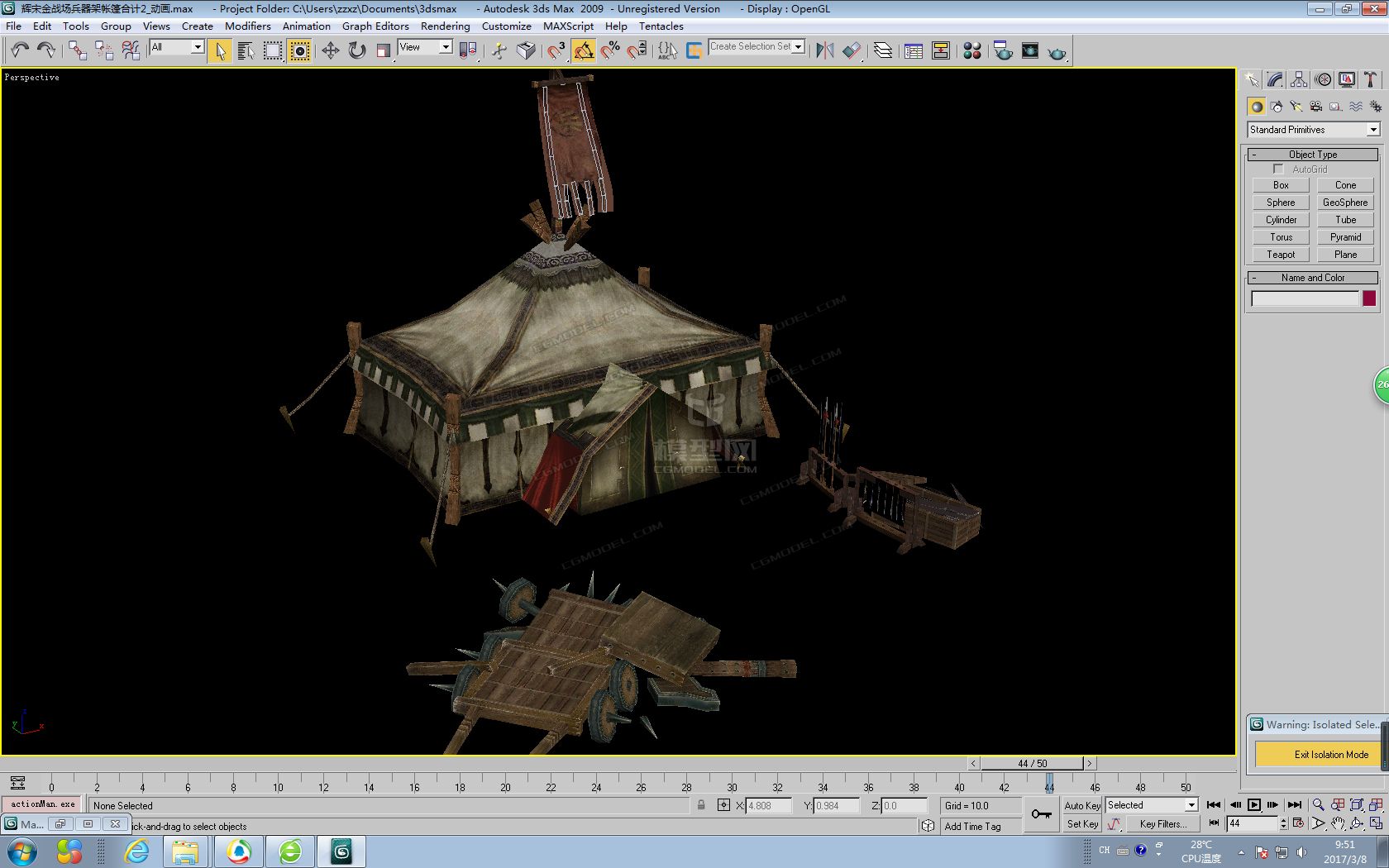Open the Standard Primitives dropdown

point(1314,130)
